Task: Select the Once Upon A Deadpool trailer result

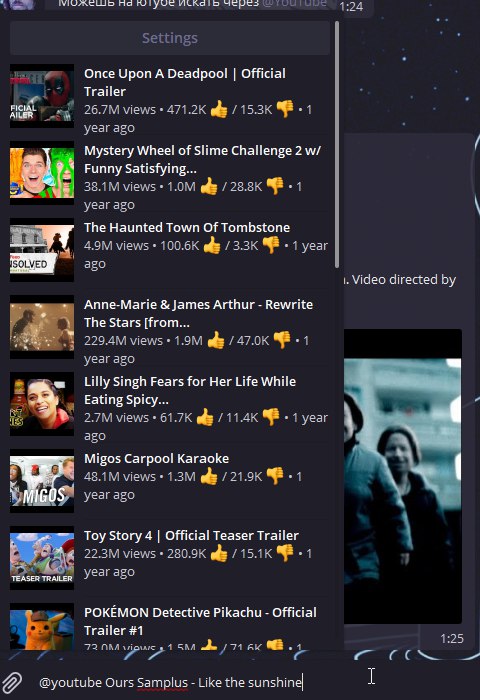Action: tap(170, 100)
